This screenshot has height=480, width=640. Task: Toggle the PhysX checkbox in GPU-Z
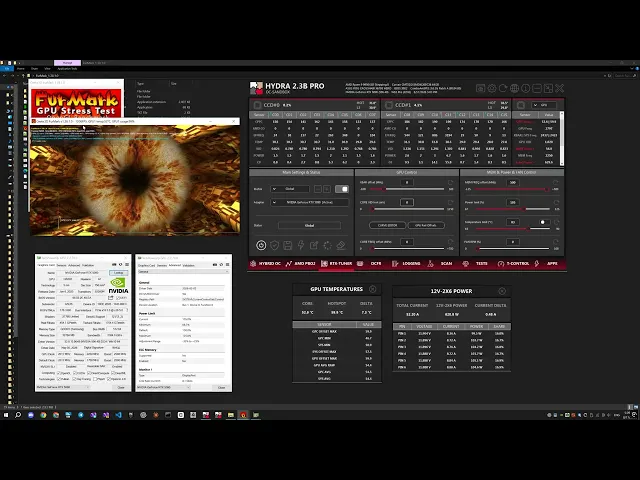96,379
